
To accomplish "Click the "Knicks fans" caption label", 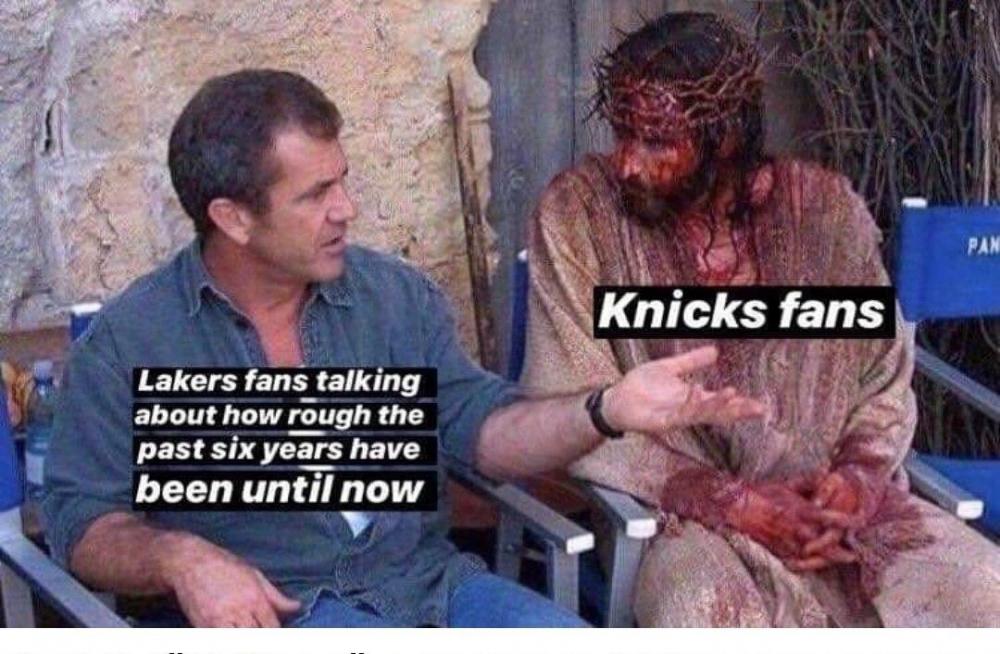I will tap(744, 311).
